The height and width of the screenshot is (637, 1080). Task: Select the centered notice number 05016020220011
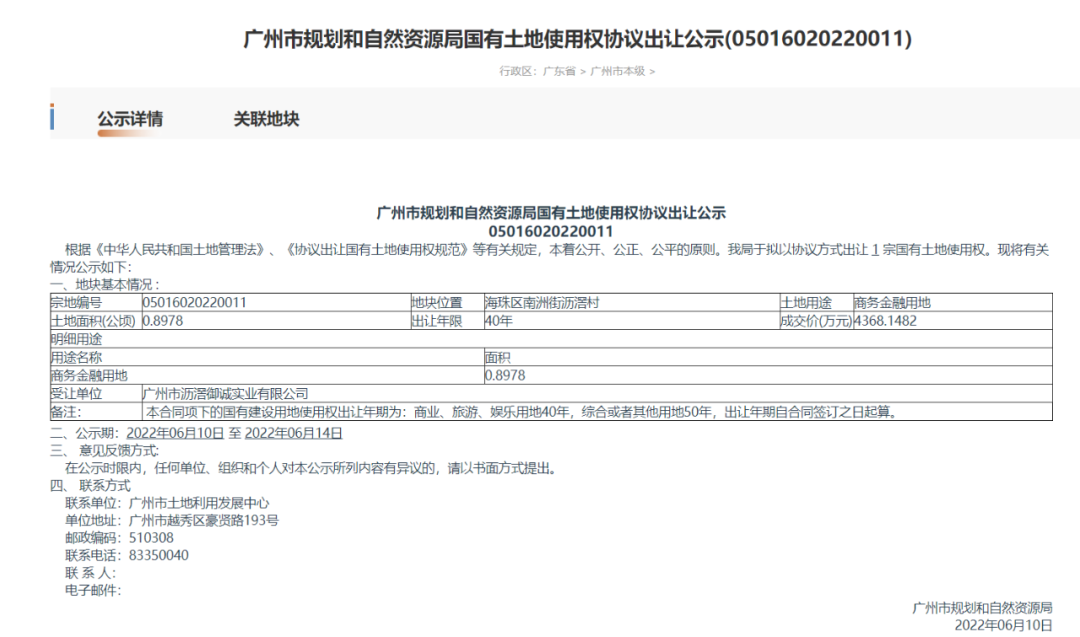click(550, 231)
